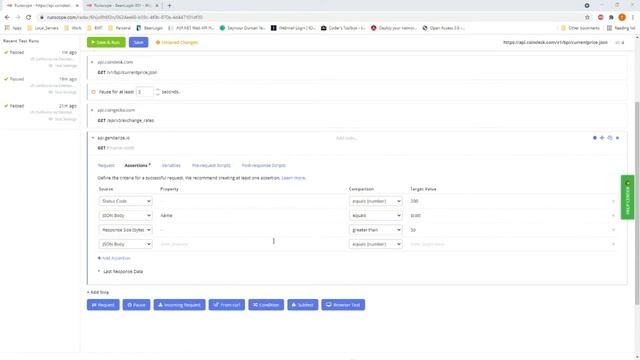Click Add Assertion link
Image resolution: width=640 pixels, height=360 pixels.
(x=114, y=258)
